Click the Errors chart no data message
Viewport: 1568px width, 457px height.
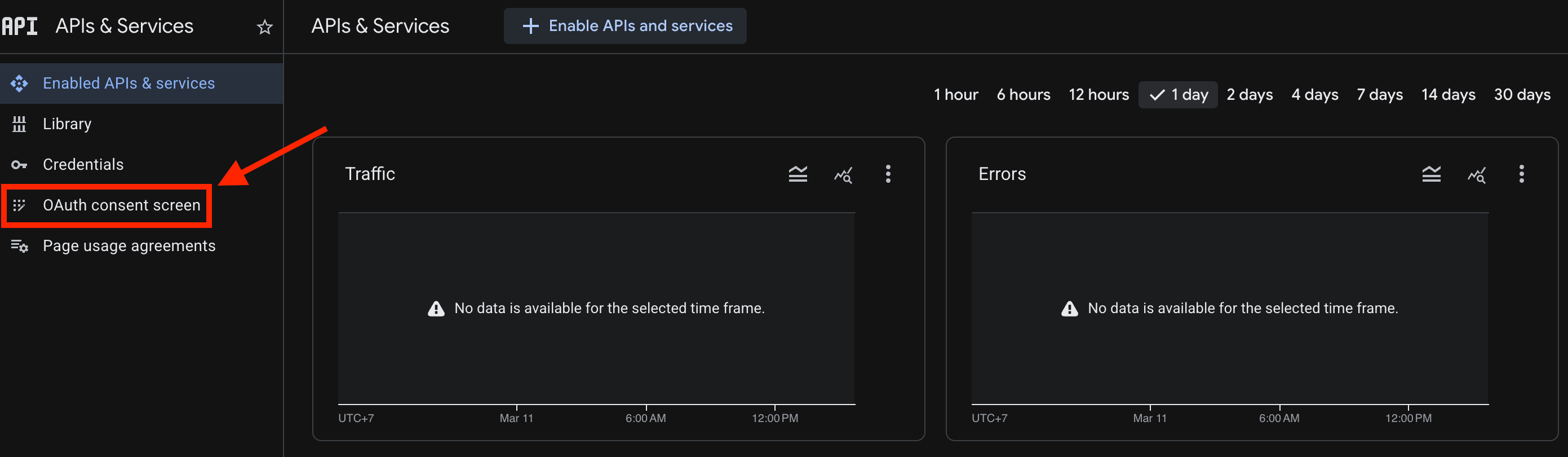[1243, 309]
